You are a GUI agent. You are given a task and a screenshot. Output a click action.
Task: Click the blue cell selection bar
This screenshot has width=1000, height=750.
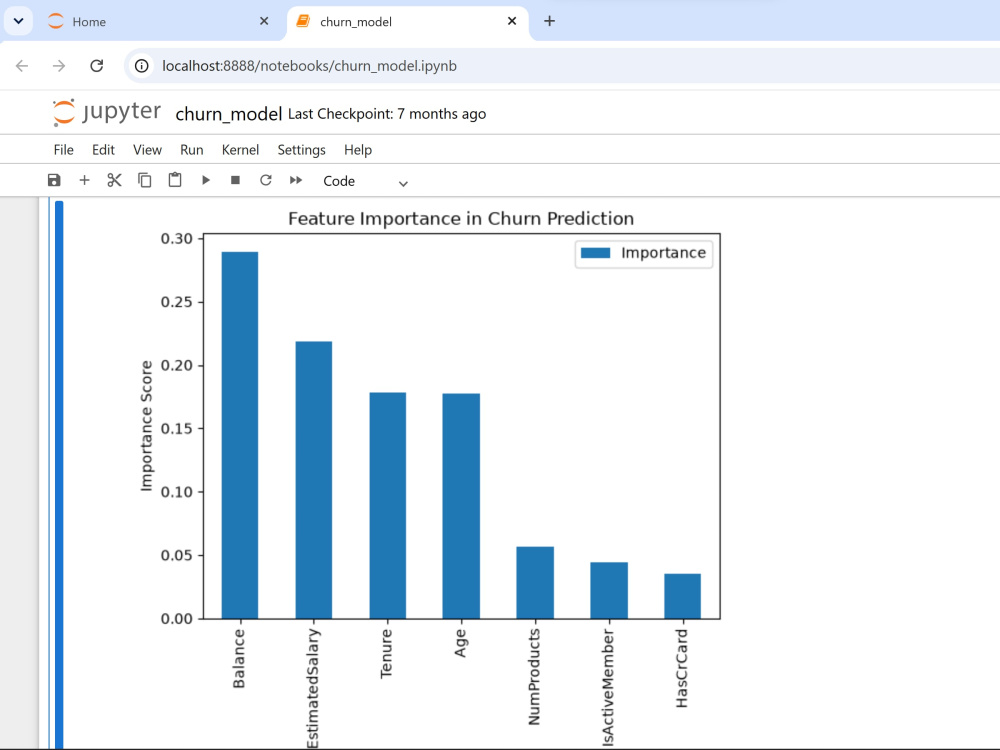(x=59, y=474)
